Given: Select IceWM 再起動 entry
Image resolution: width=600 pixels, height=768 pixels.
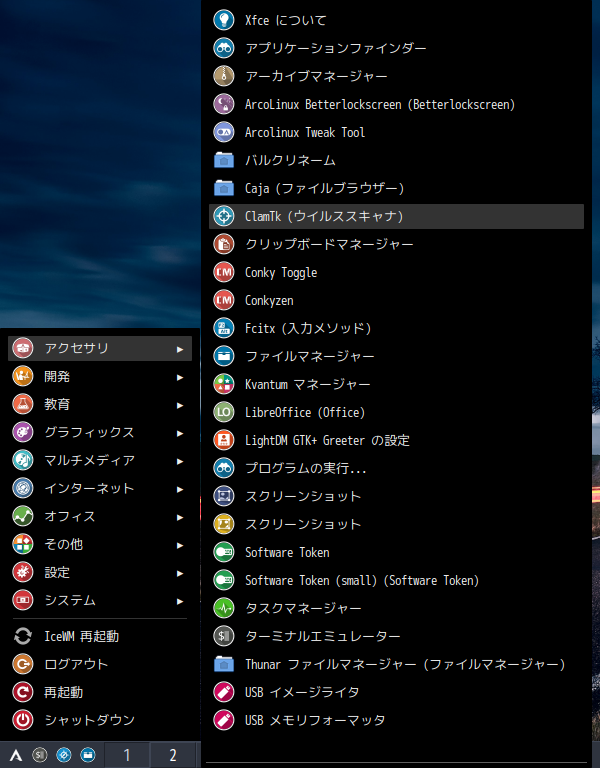Looking at the screenshot, I should coord(100,636).
